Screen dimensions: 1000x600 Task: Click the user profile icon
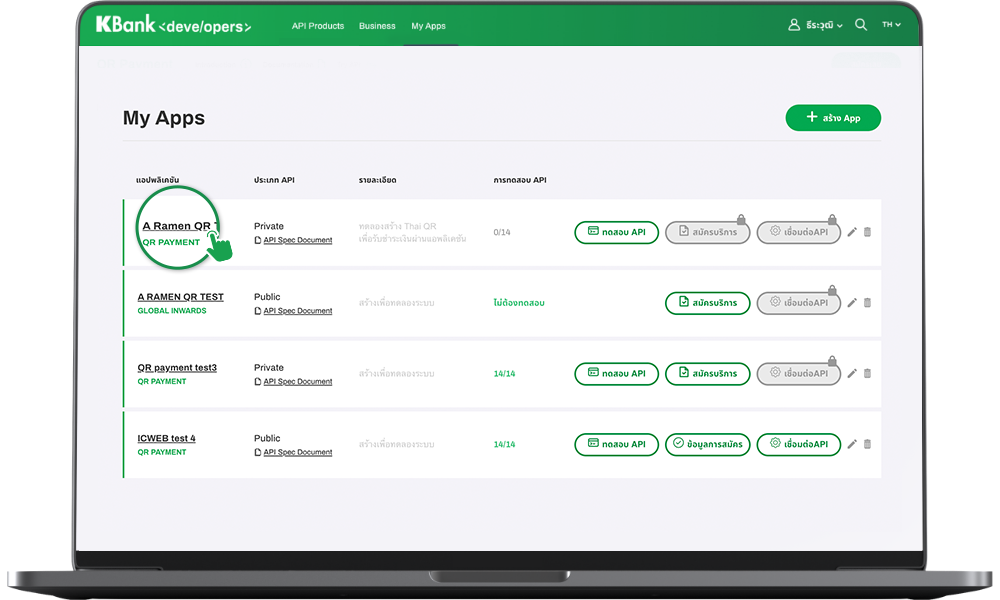click(794, 25)
